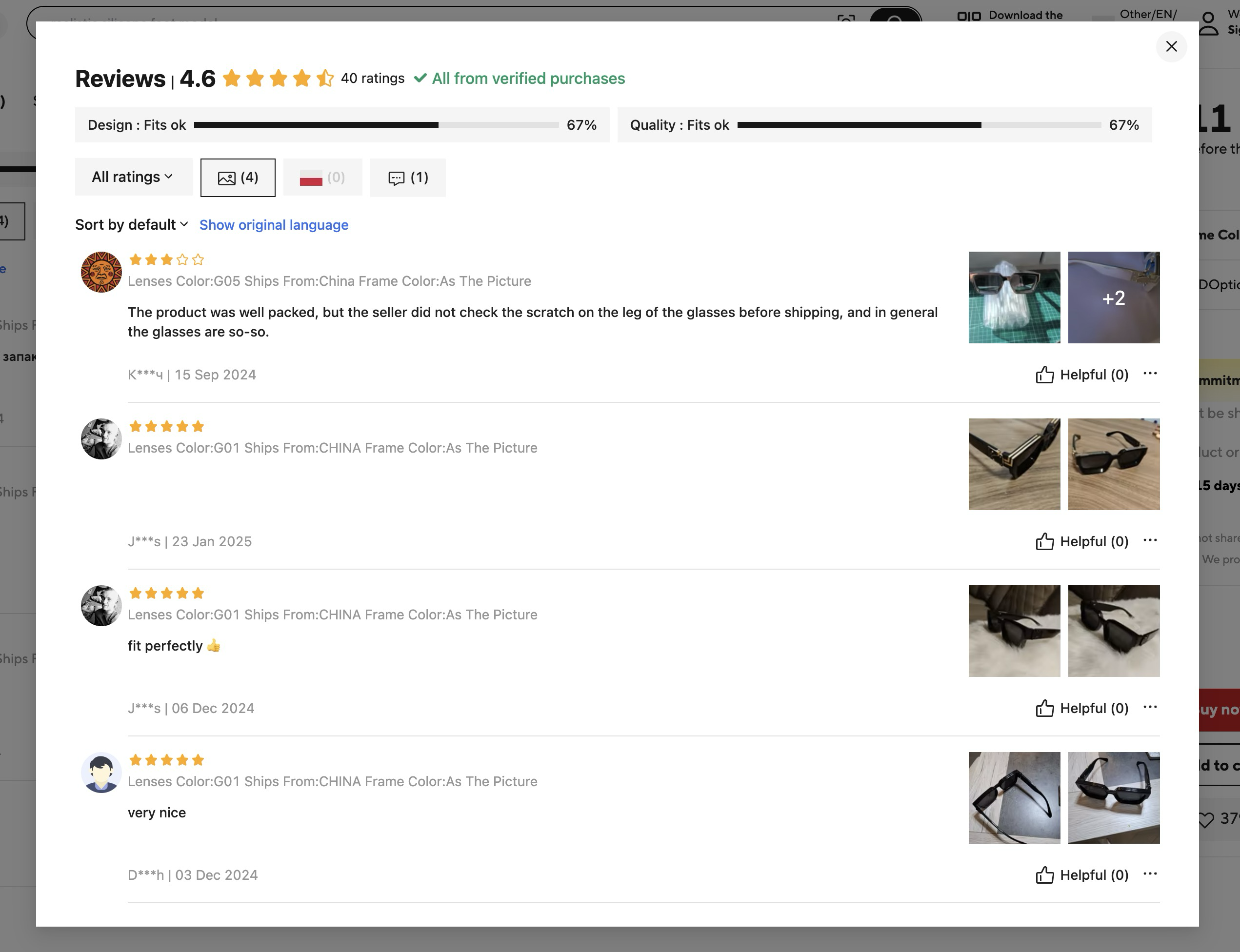Filter reviews with pictures (4)

click(x=238, y=178)
